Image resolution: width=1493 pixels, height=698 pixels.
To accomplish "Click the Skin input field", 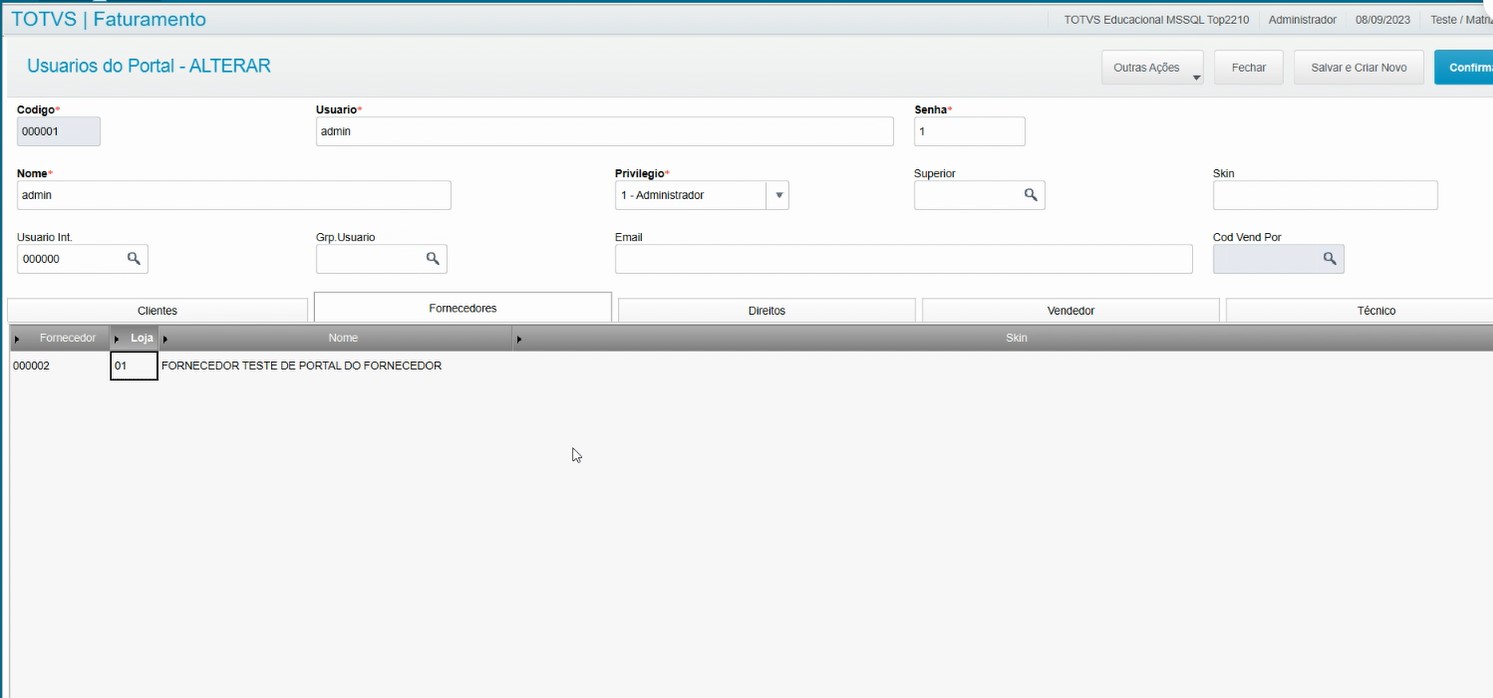I will 1325,195.
